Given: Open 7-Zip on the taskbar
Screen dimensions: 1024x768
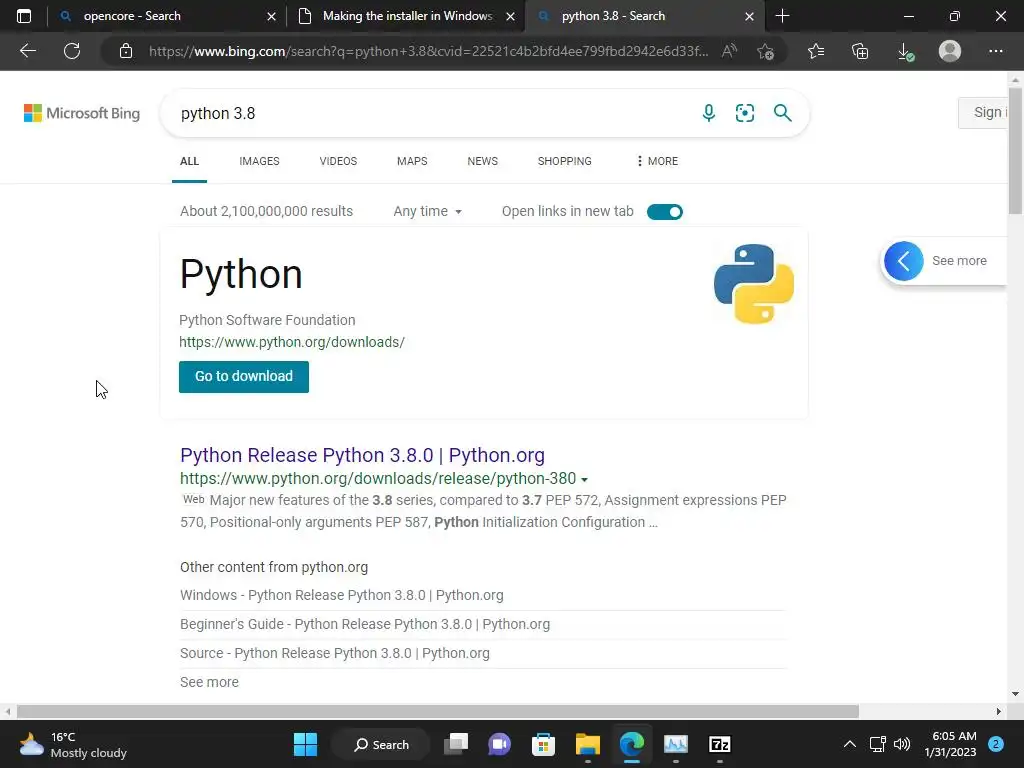Looking at the screenshot, I should tap(720, 744).
